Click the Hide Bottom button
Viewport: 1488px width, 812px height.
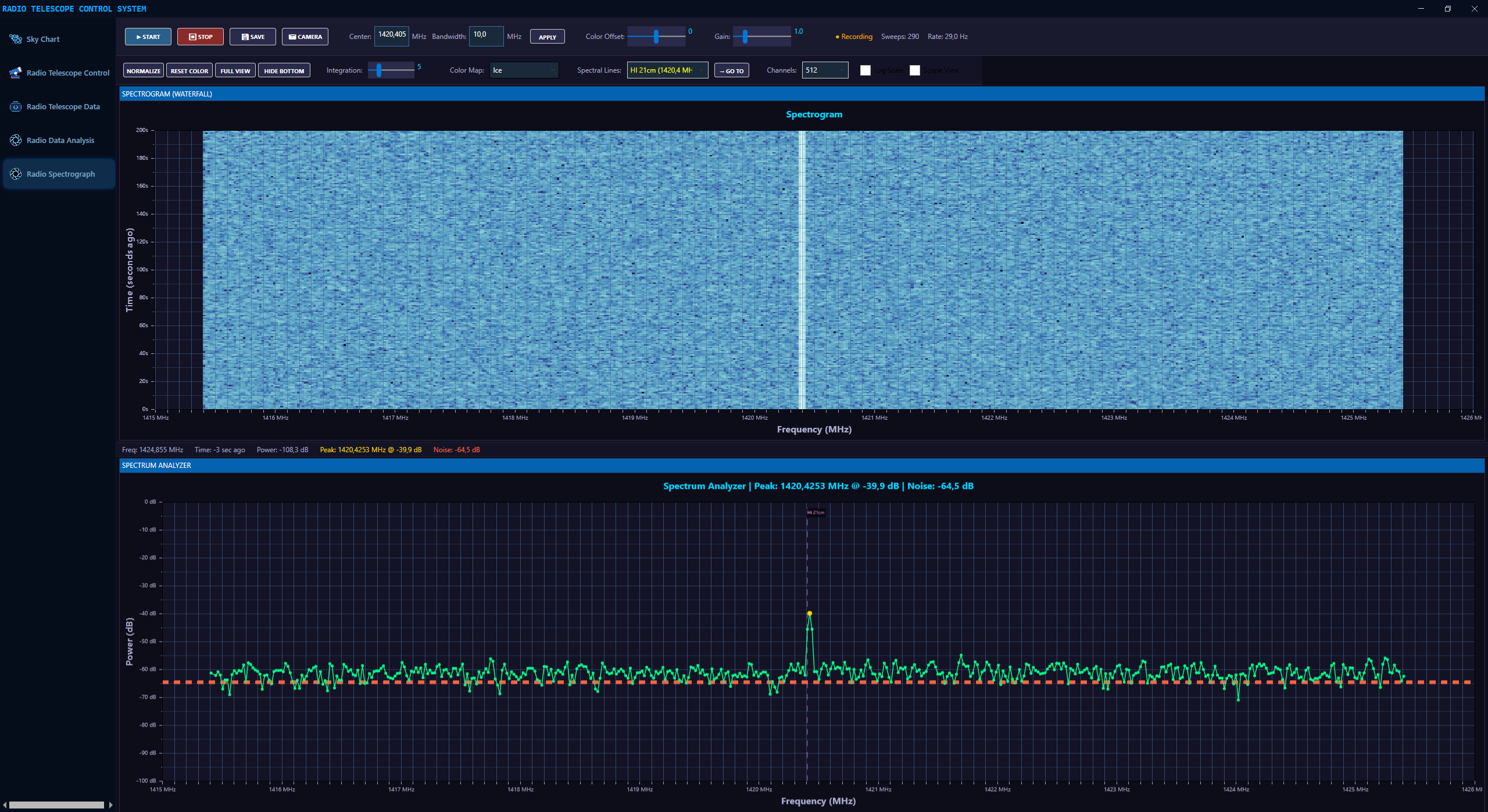[284, 71]
